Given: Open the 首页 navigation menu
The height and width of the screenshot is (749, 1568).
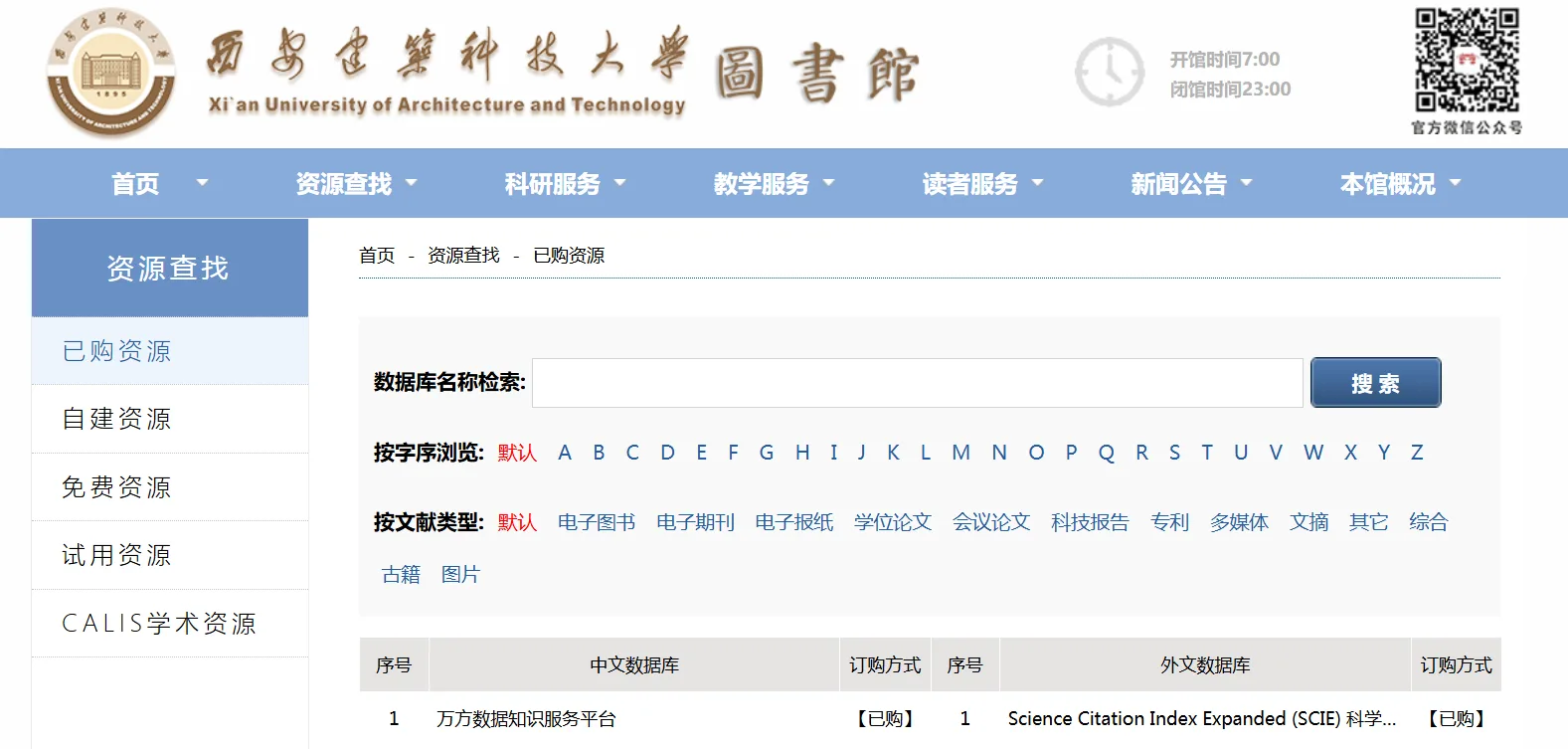Looking at the screenshot, I should [x=135, y=184].
